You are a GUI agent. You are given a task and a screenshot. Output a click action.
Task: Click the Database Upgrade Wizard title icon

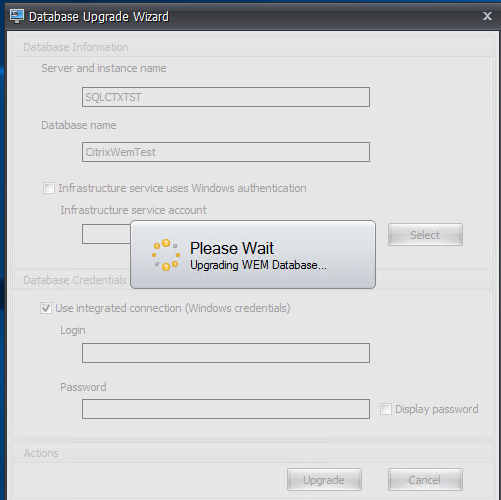[x=17, y=16]
